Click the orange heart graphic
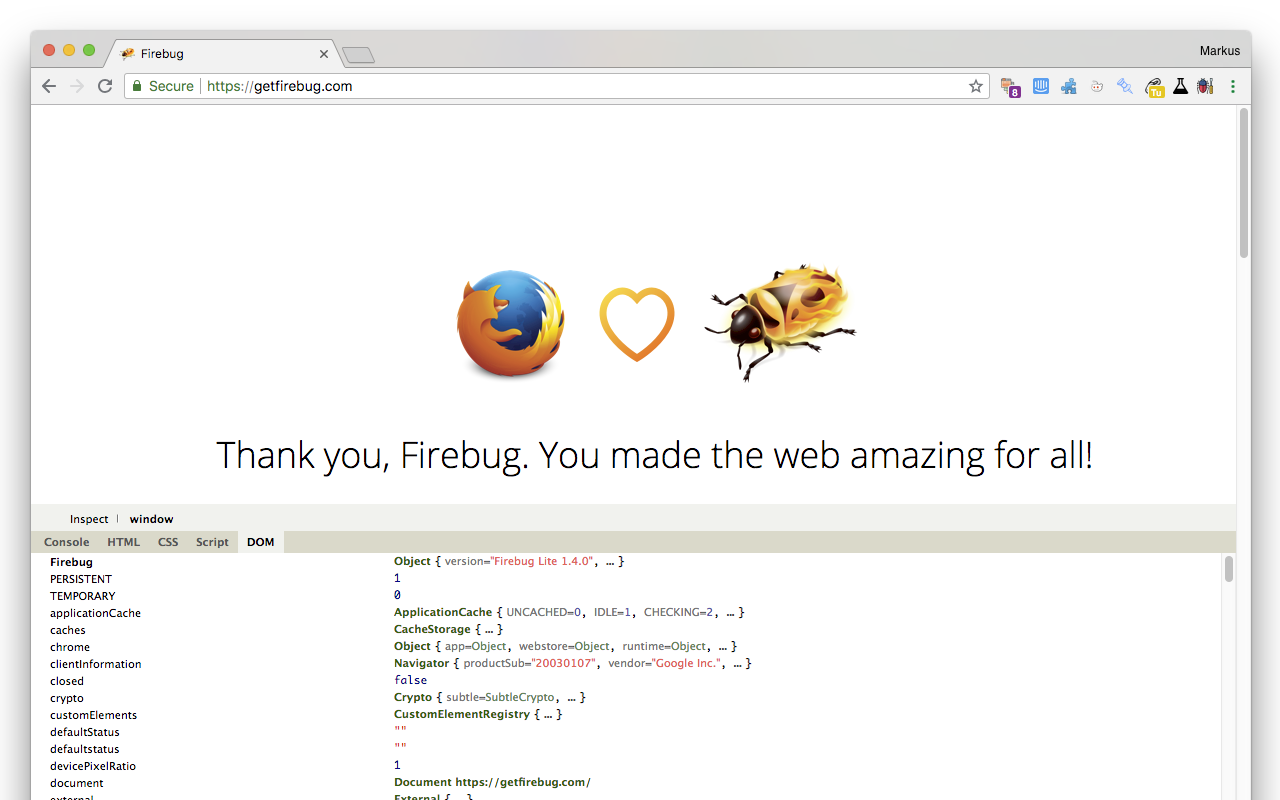Viewport: 1280px width, 800px height. click(x=637, y=324)
